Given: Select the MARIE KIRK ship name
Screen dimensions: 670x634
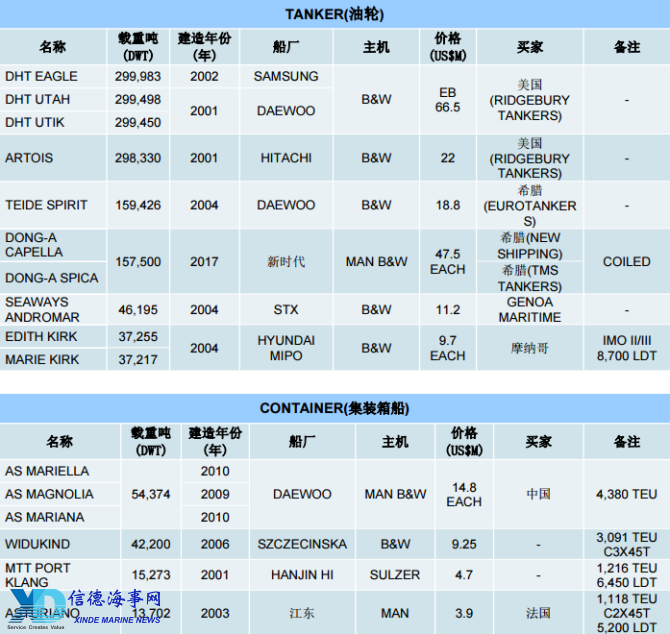Looking at the screenshot, I should (x=42, y=360).
